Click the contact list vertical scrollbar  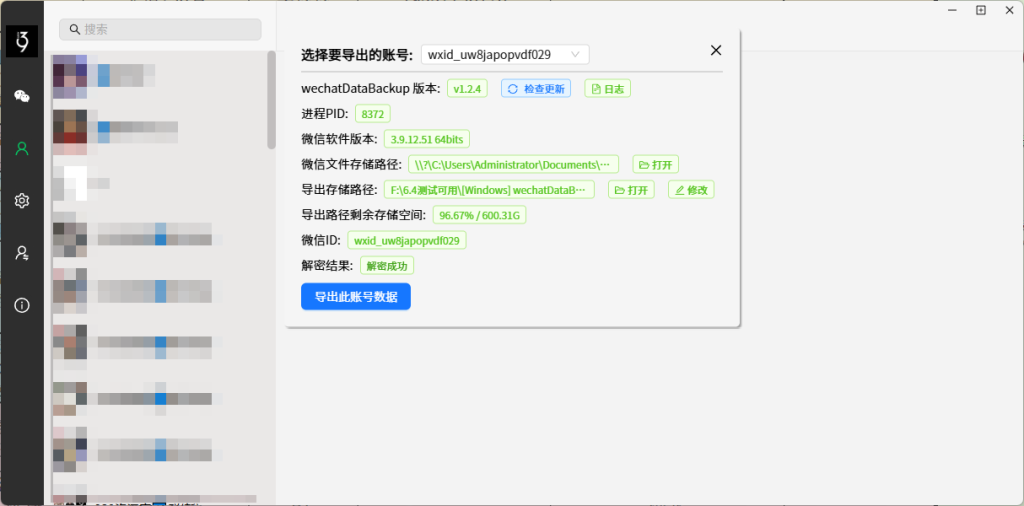[x=271, y=100]
